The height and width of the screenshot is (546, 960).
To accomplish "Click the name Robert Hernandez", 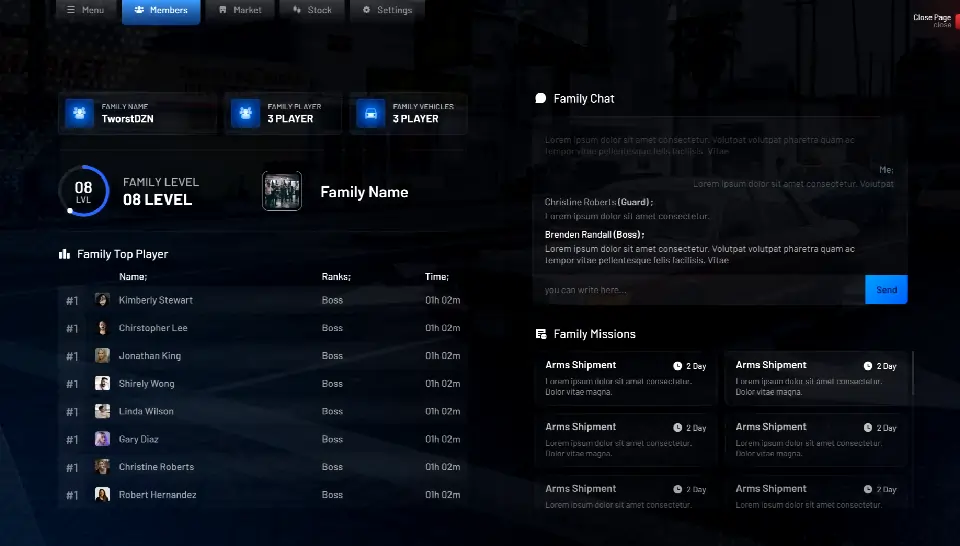I will tap(157, 495).
